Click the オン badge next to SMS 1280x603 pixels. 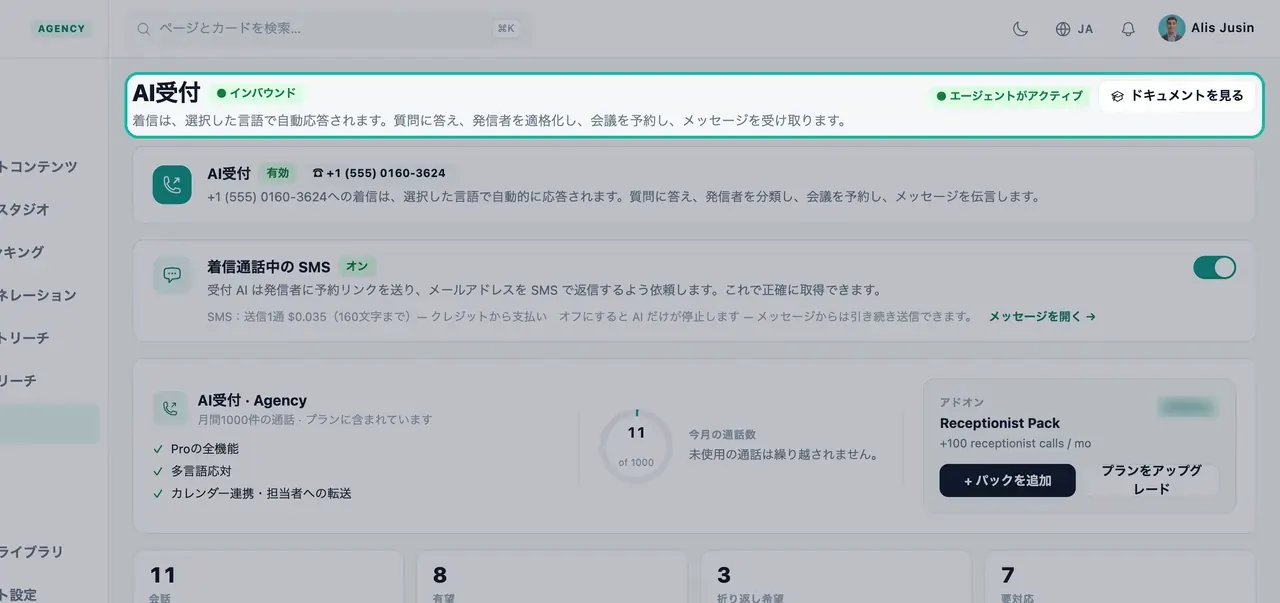[357, 267]
